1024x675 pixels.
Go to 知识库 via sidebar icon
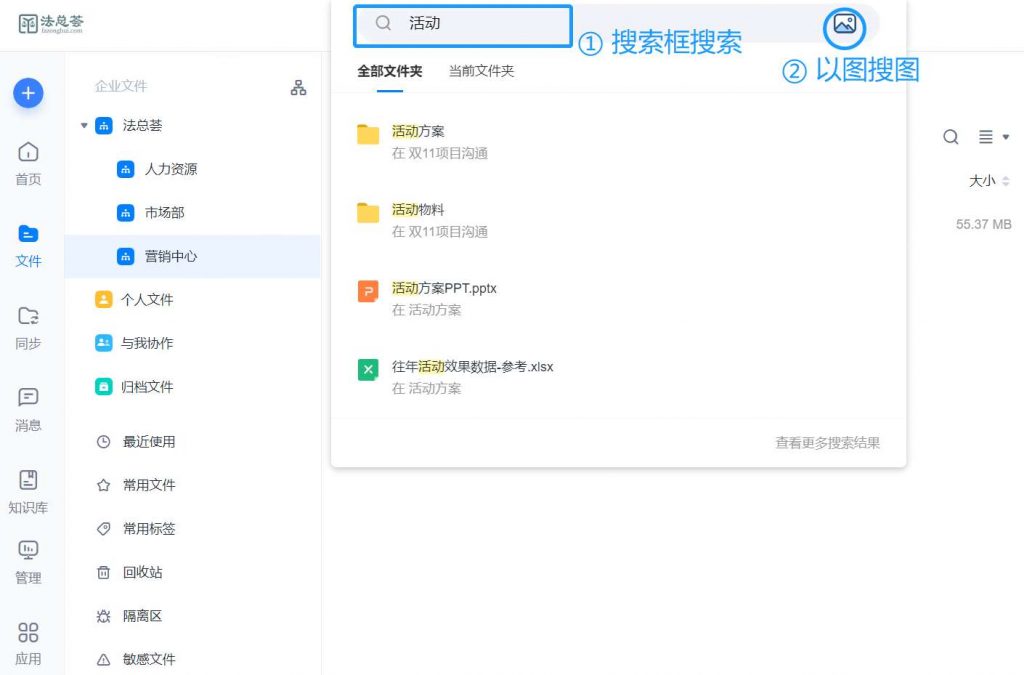point(28,492)
